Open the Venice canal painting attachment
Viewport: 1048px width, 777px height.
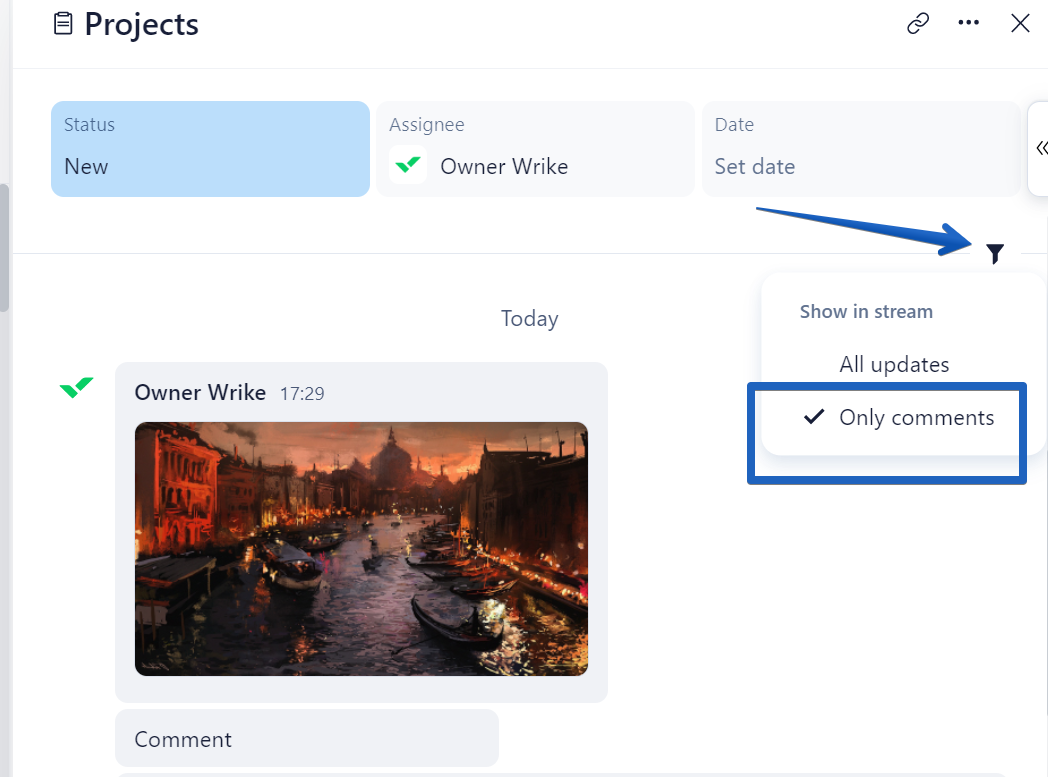click(x=361, y=548)
